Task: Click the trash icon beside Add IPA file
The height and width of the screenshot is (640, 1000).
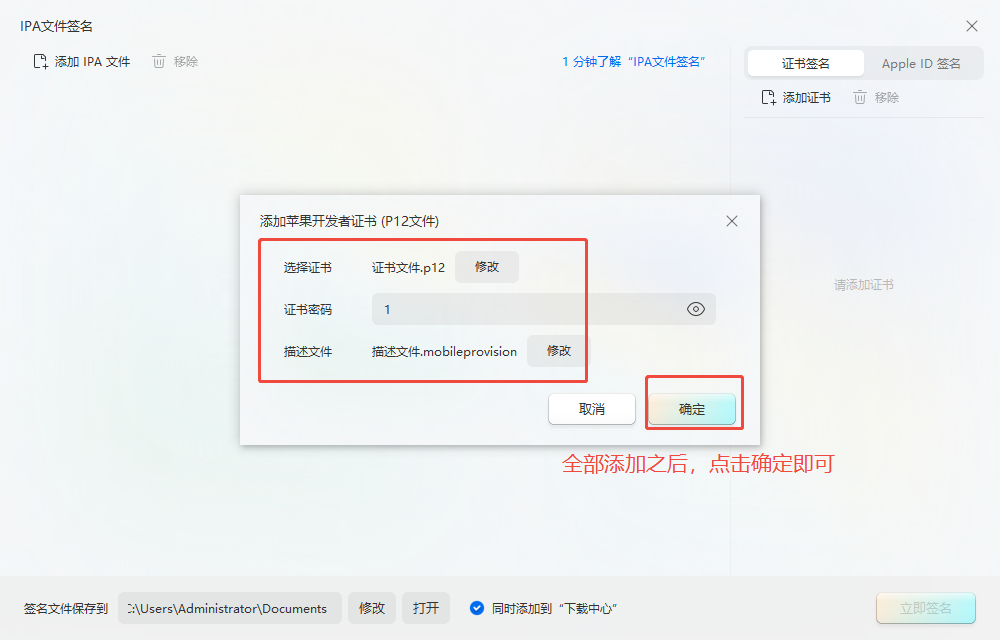Action: (159, 62)
